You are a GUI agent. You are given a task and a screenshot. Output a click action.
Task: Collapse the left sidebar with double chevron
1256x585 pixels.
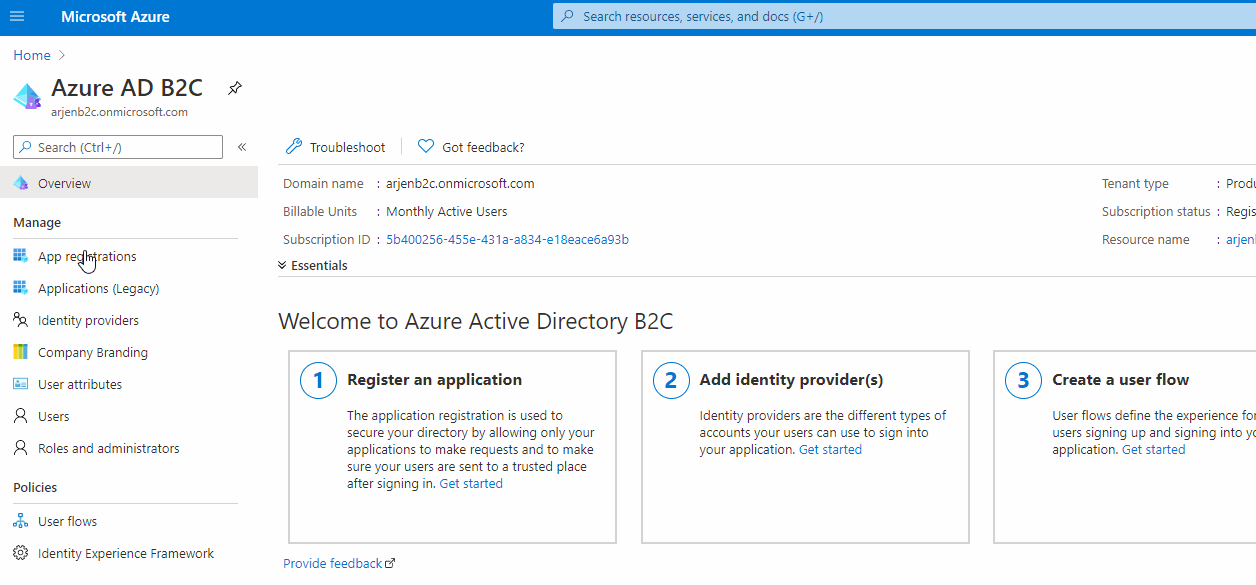[x=242, y=147]
